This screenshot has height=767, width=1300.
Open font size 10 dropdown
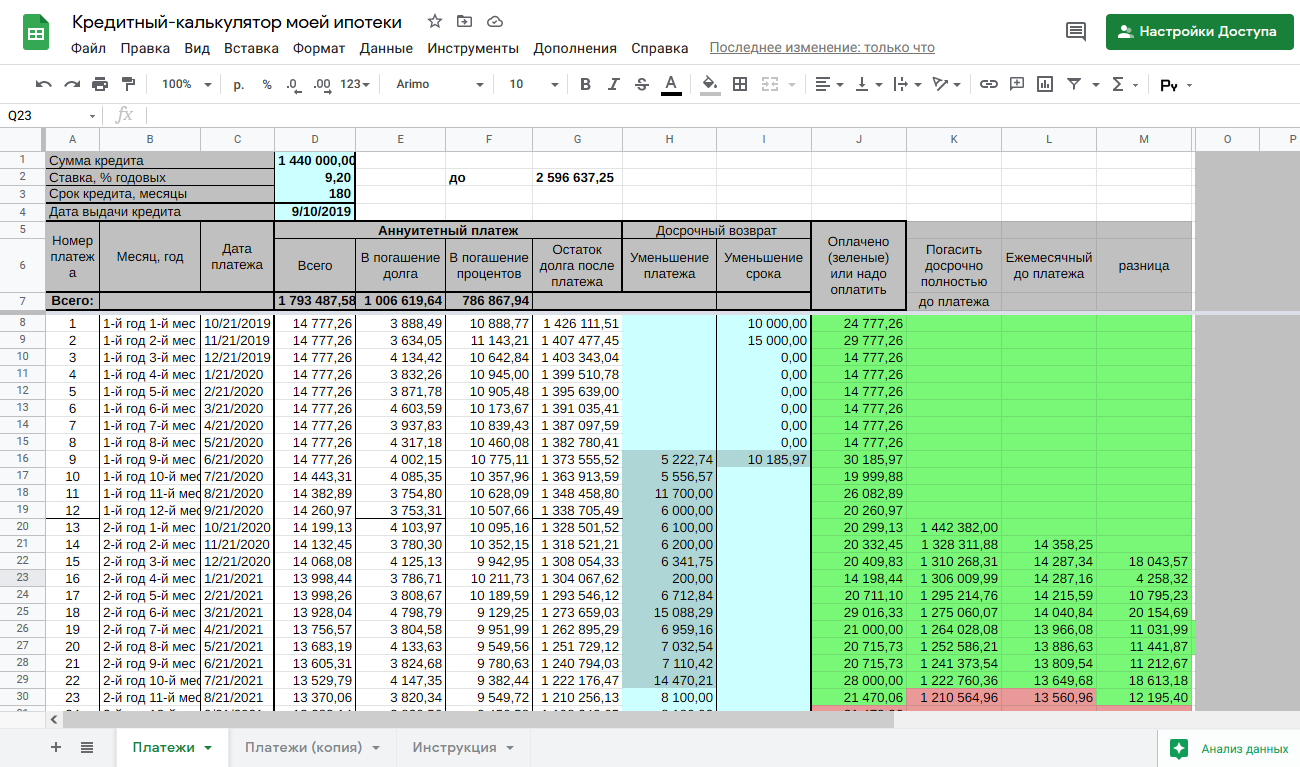(x=532, y=84)
